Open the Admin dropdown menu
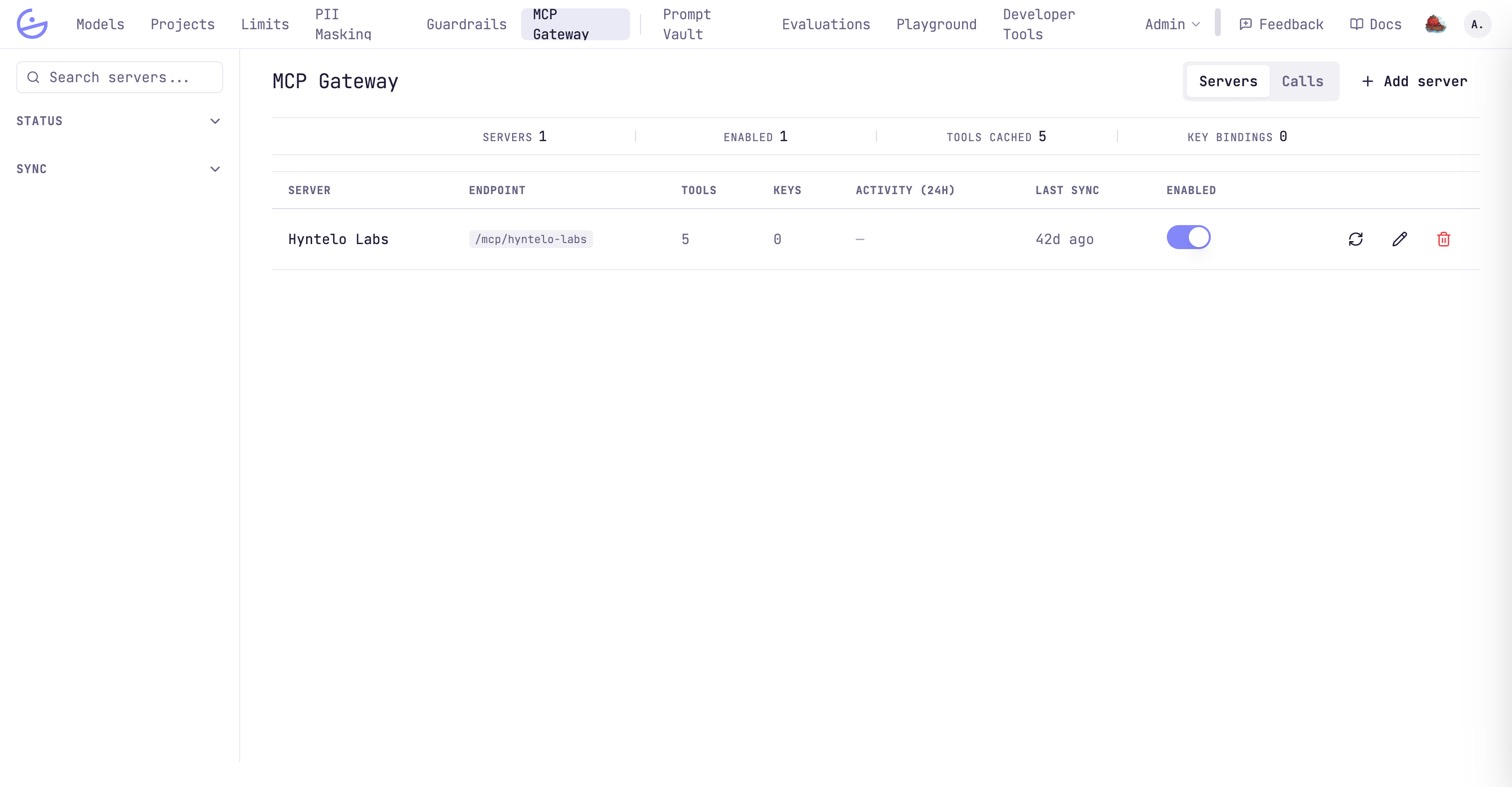The image size is (1512, 787). (x=1172, y=24)
